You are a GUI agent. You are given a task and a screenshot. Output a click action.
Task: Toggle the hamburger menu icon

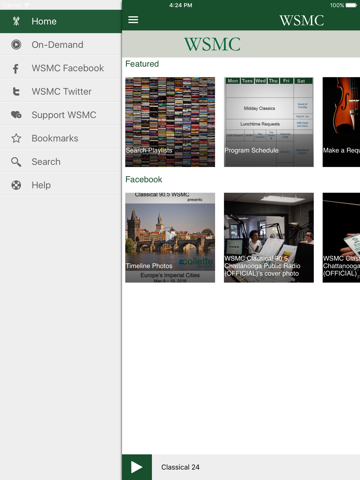(x=133, y=20)
